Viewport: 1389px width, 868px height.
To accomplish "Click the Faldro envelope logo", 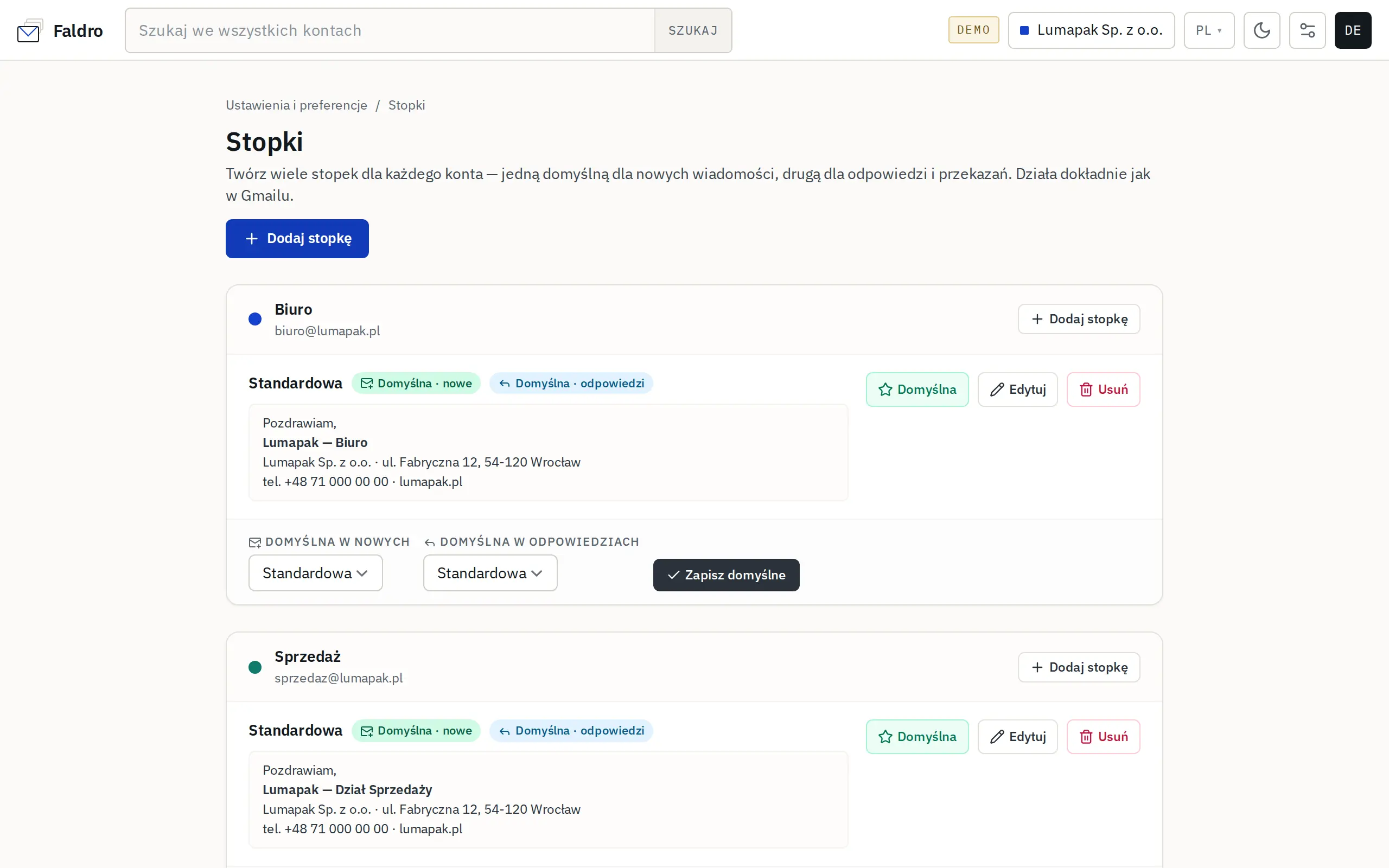I will [x=30, y=31].
